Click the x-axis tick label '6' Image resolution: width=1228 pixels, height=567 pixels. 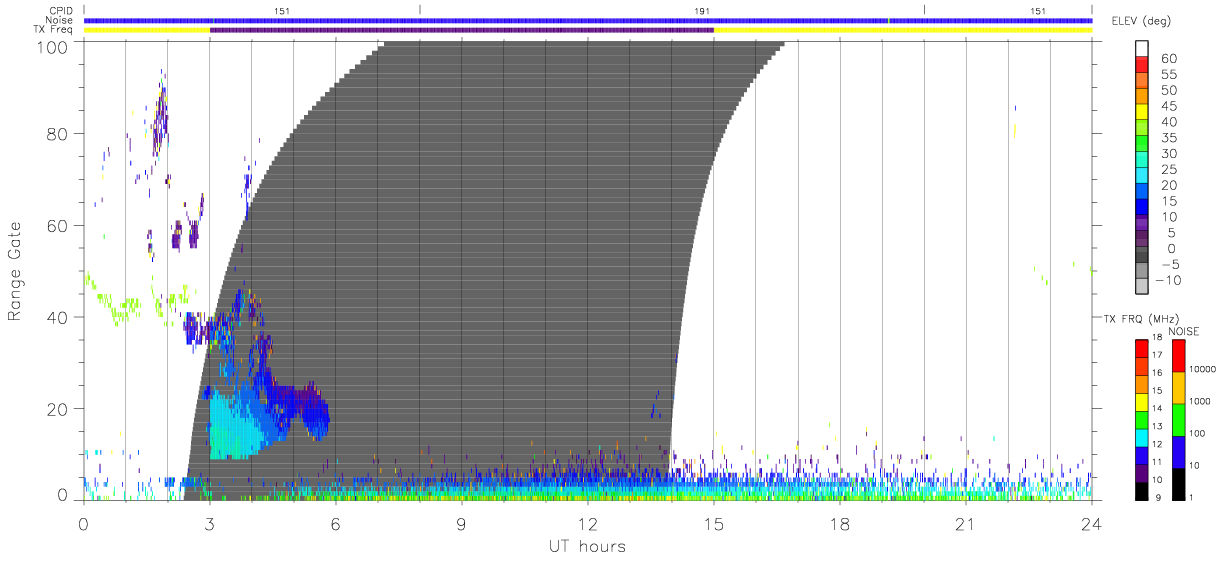pos(336,524)
